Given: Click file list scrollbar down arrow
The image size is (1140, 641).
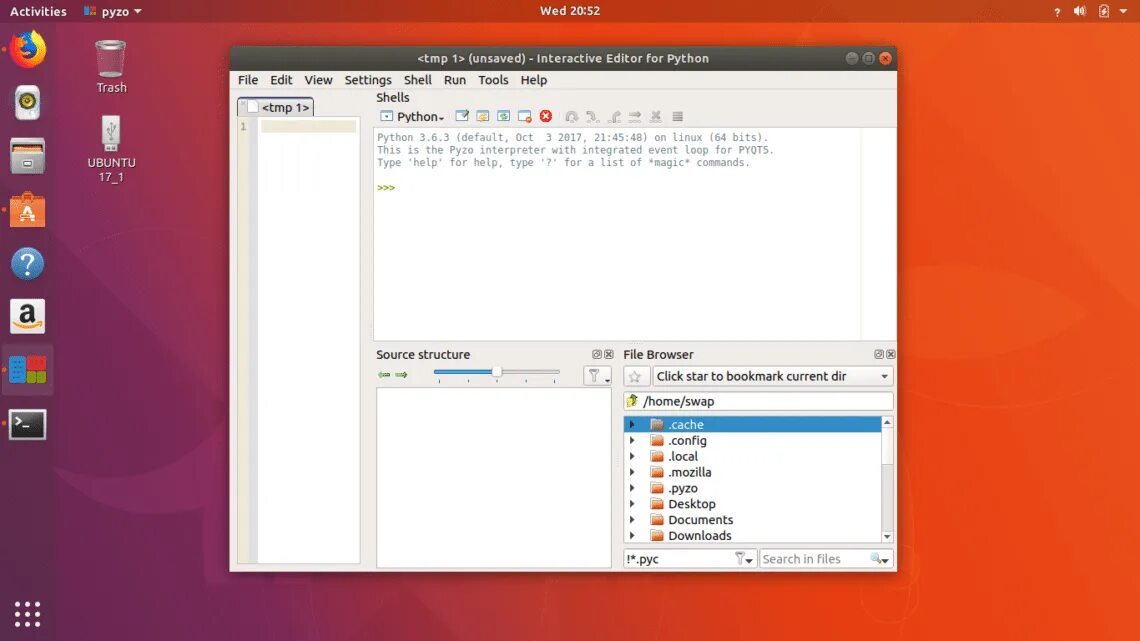Looking at the screenshot, I should [887, 537].
